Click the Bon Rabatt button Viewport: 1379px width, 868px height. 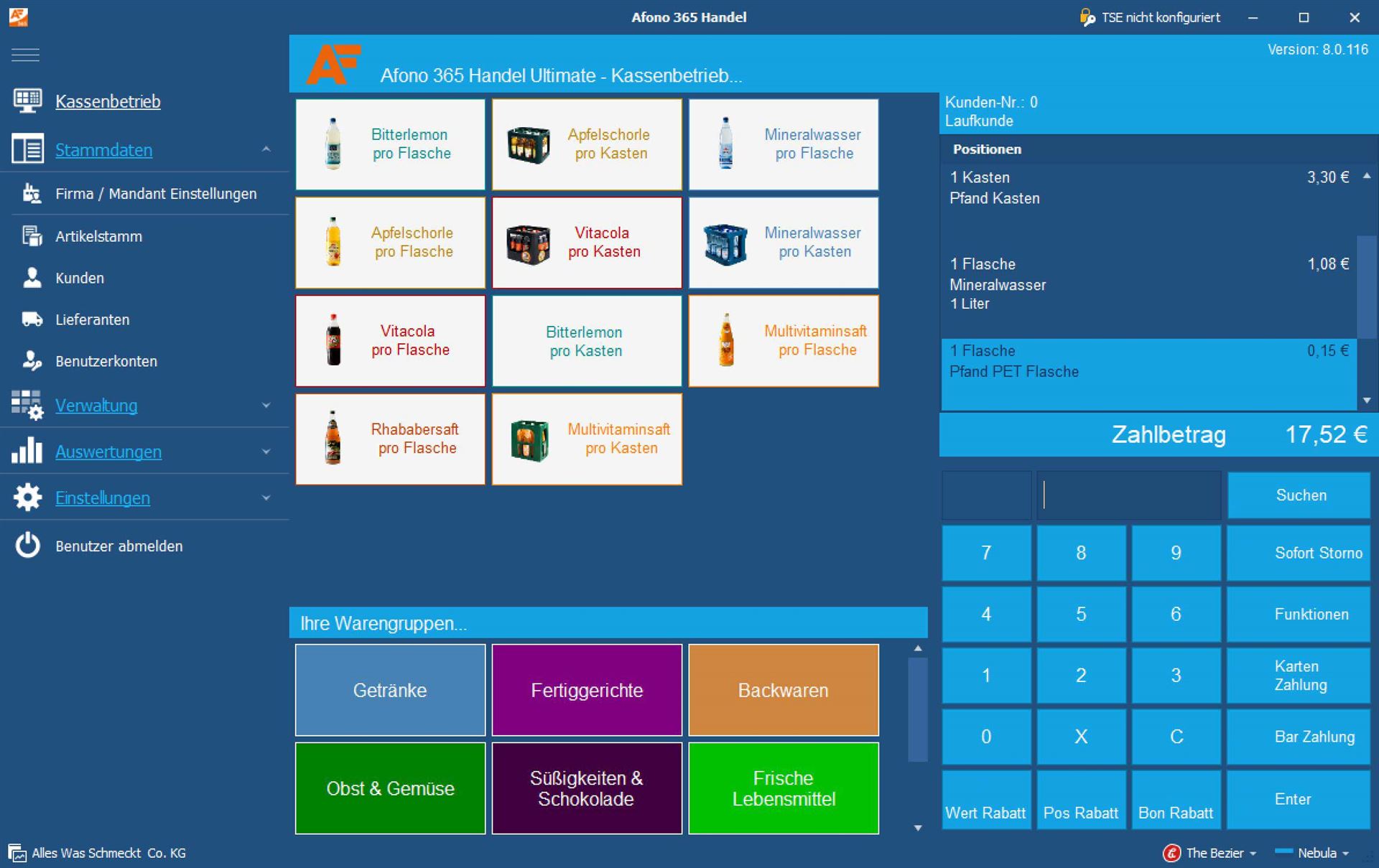tap(1176, 800)
